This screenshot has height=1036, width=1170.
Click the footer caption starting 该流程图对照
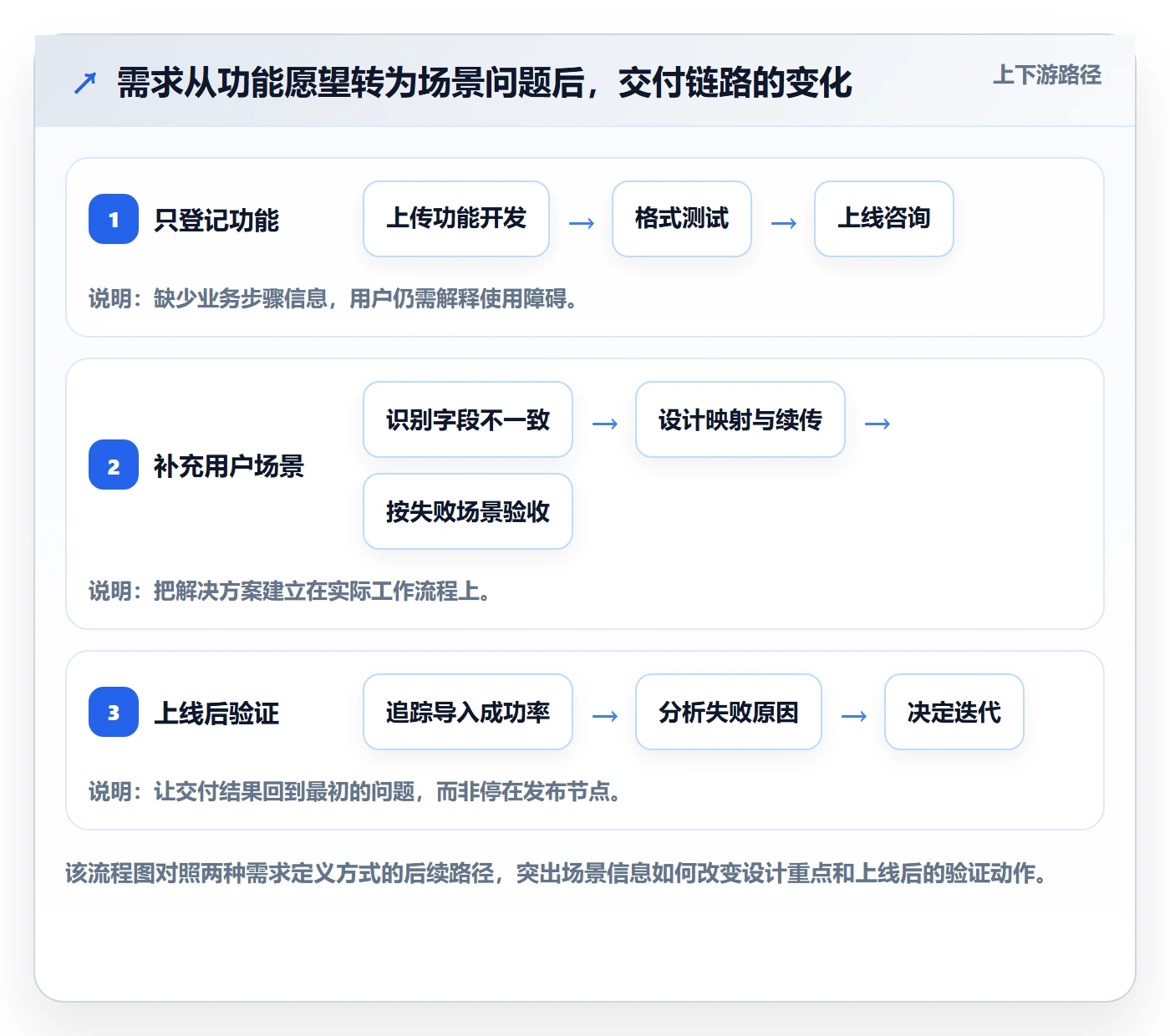(x=556, y=873)
